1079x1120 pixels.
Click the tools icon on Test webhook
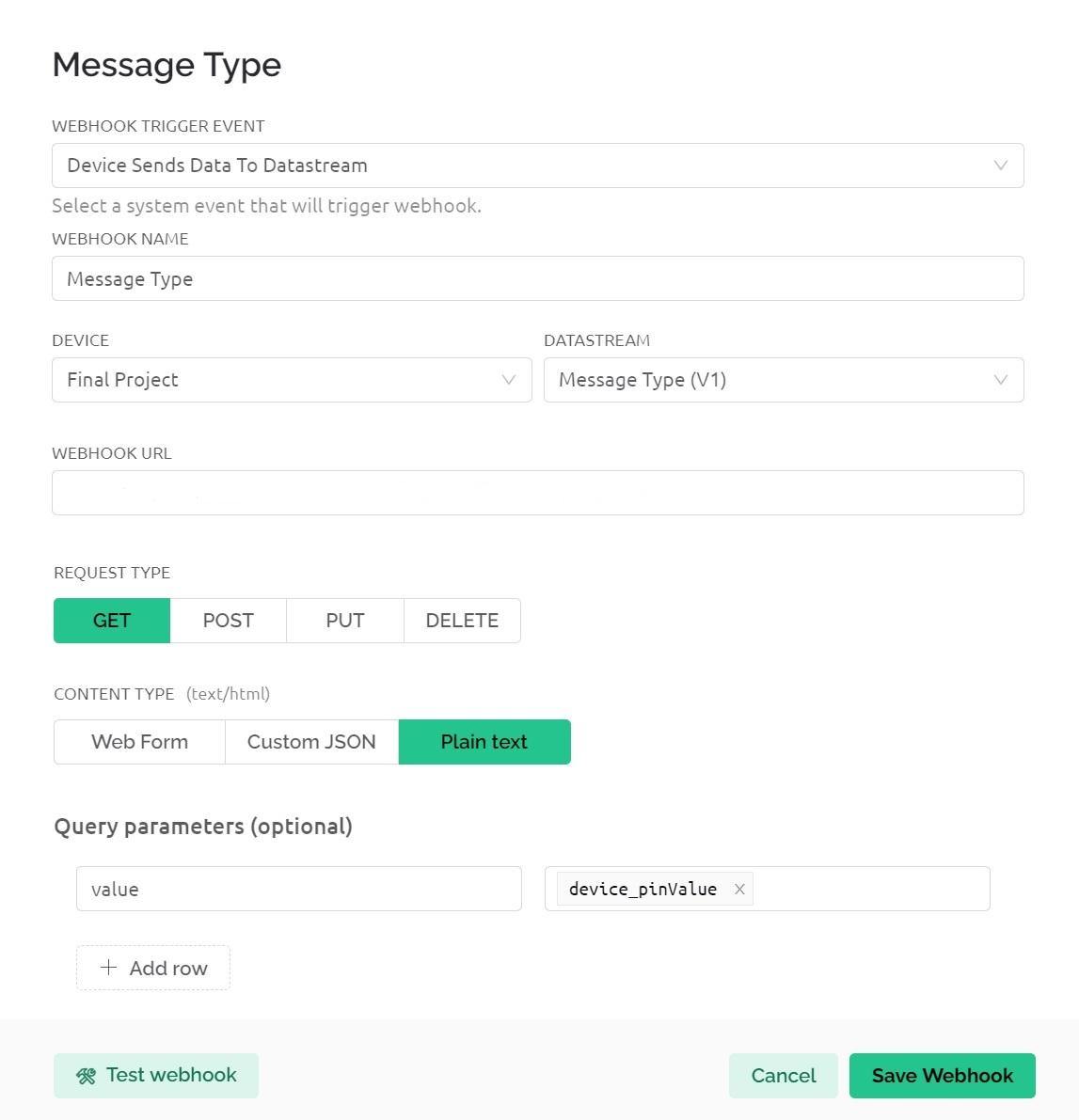pyautogui.click(x=86, y=1076)
